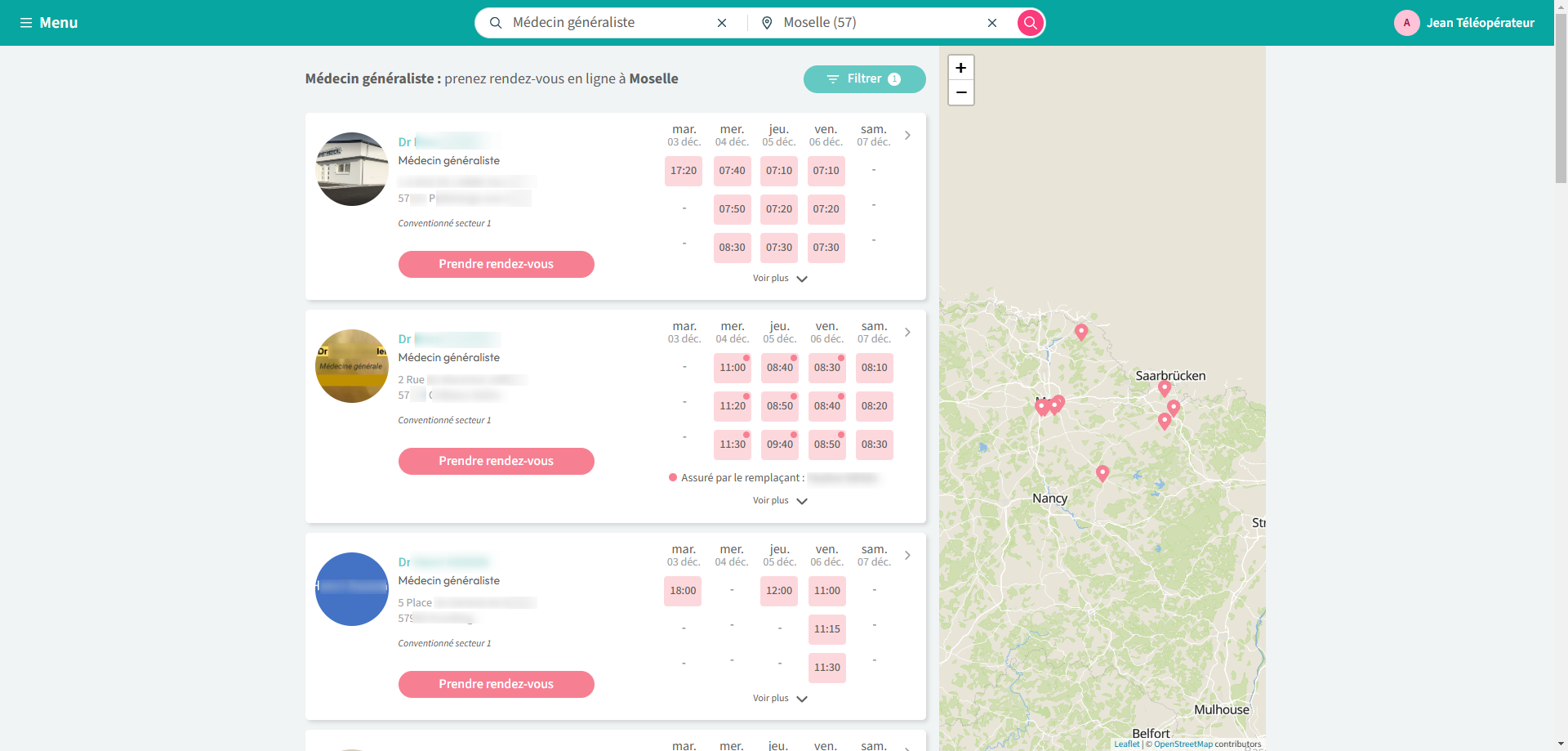Screen dimensions: 1568x751
Task: Select the 17:20 slot on Tuesday
Action: (684, 171)
